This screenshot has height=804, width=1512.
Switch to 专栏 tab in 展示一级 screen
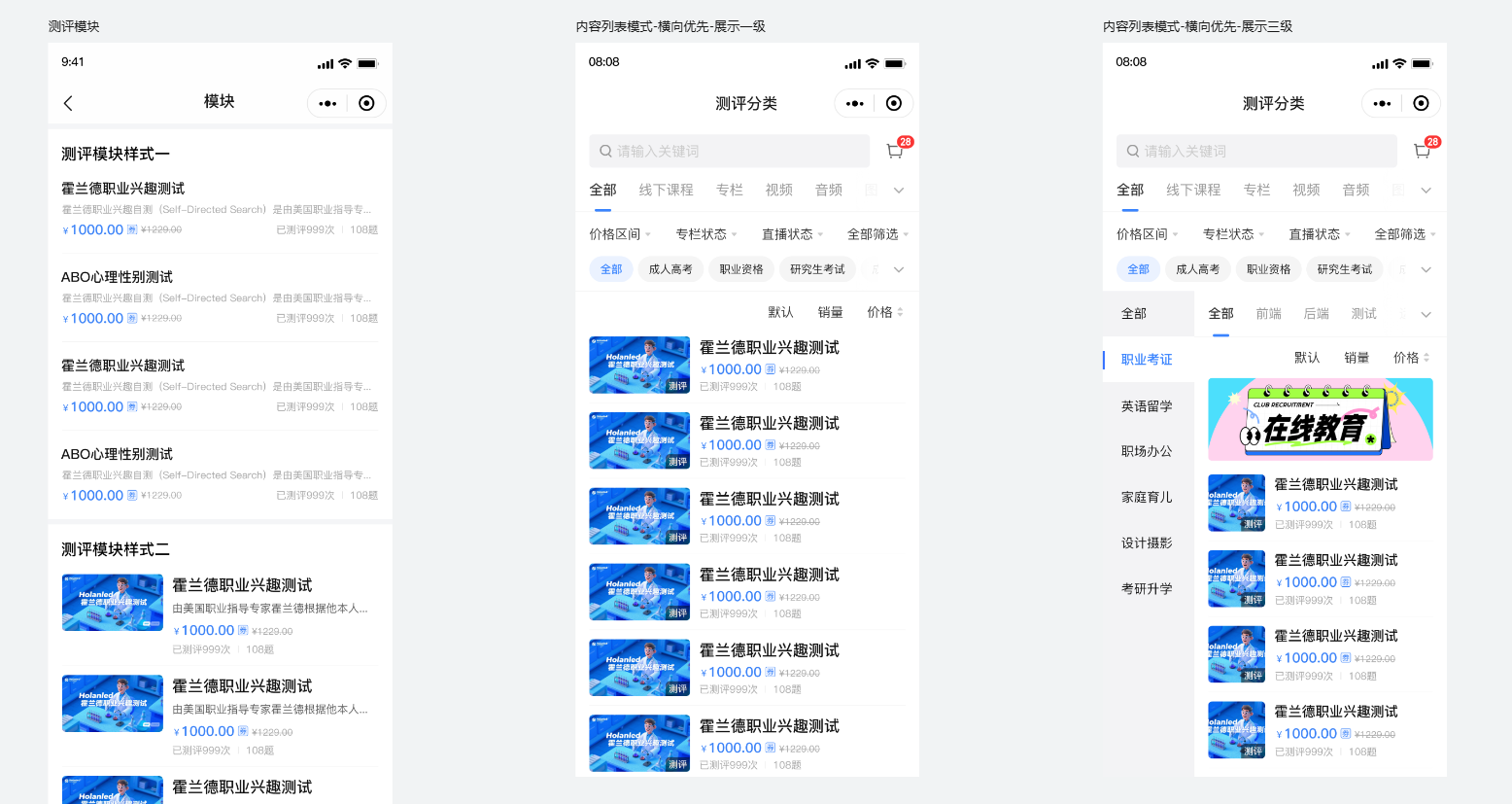730,190
